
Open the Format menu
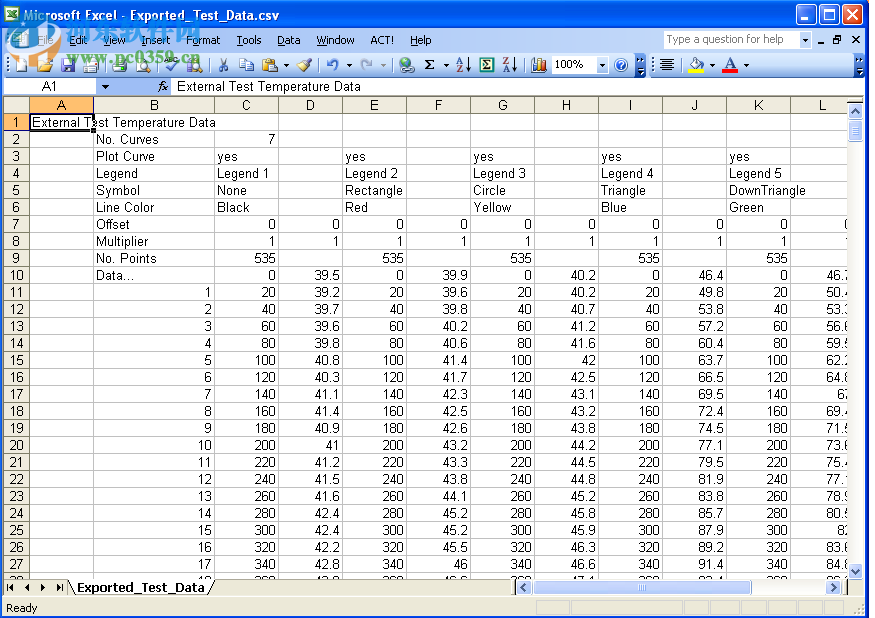(203, 40)
